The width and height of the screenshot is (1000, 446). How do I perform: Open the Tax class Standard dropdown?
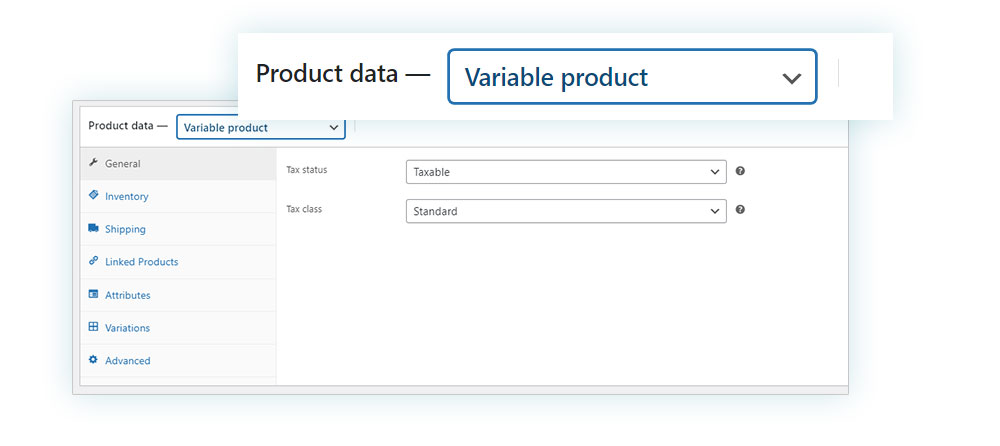coord(566,211)
